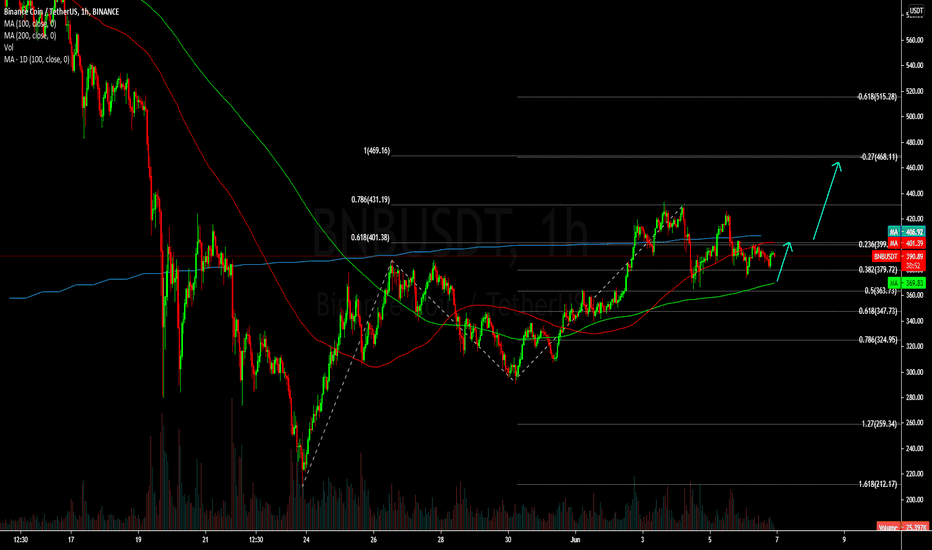The width and height of the screenshot is (932, 550).
Task: Click date 30 on the time axis
Action: point(508,540)
